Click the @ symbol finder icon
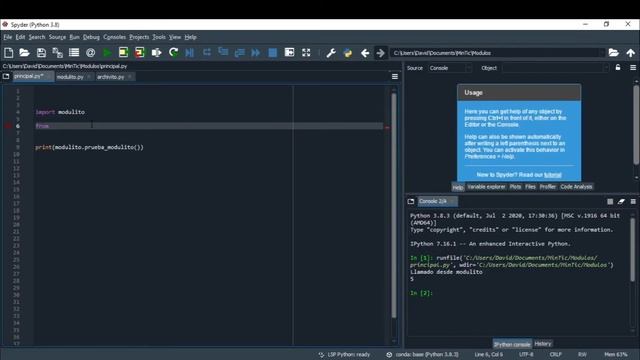Image resolution: width=640 pixels, height=360 pixels. [x=91, y=53]
